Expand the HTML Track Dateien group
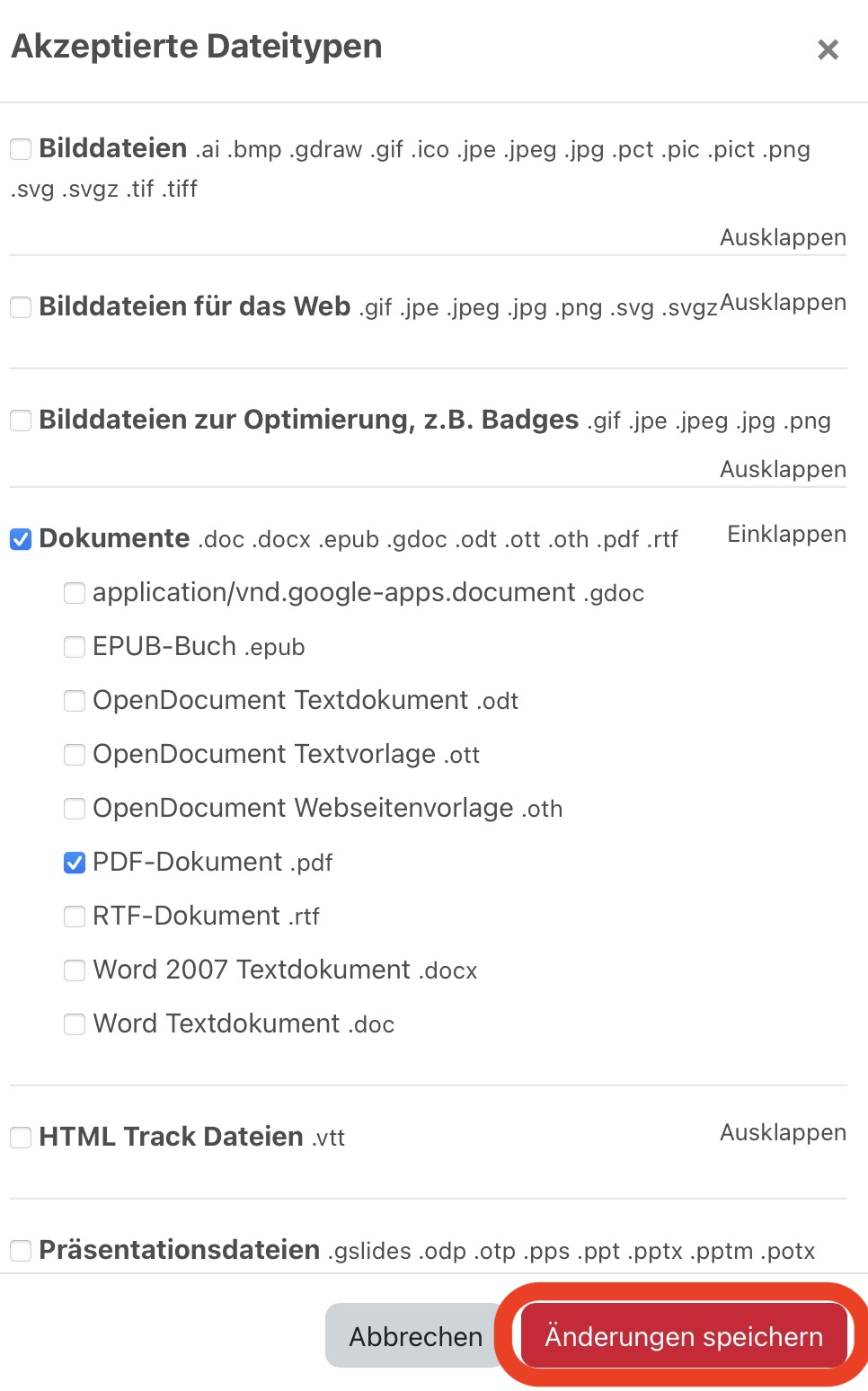This screenshot has width=868, height=1391. [x=783, y=1133]
